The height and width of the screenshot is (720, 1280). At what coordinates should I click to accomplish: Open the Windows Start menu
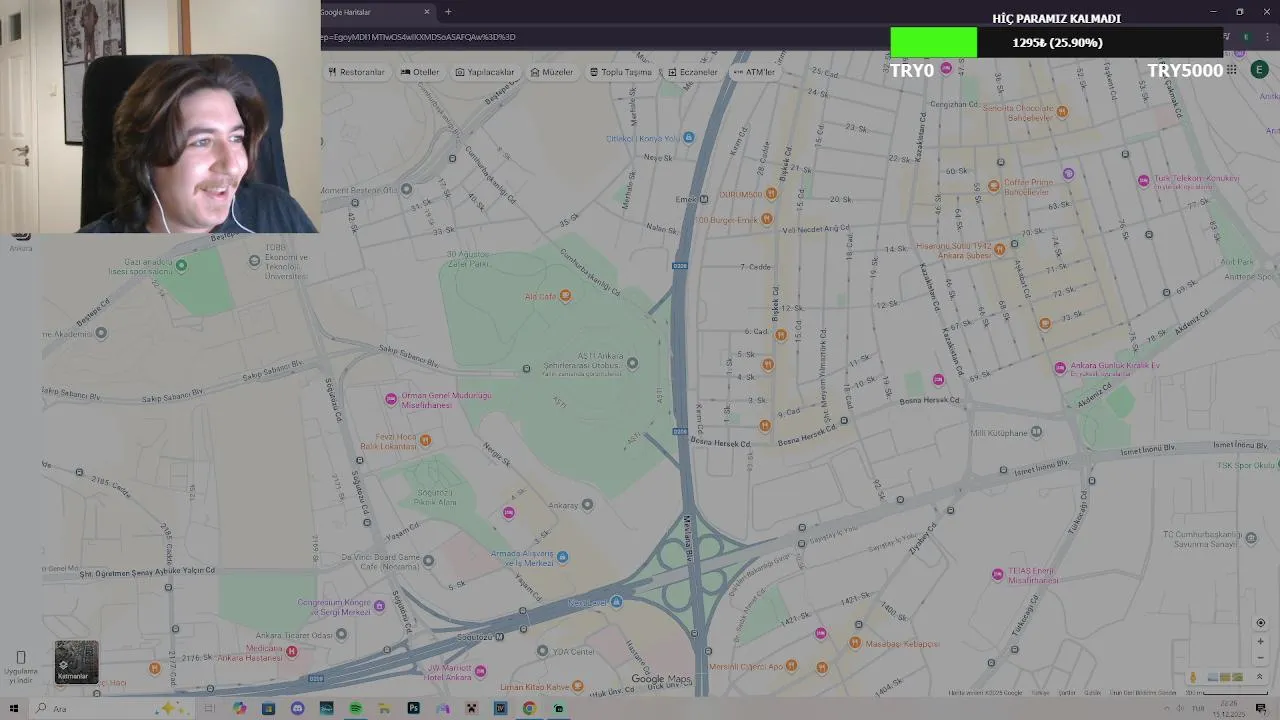pyautogui.click(x=14, y=708)
